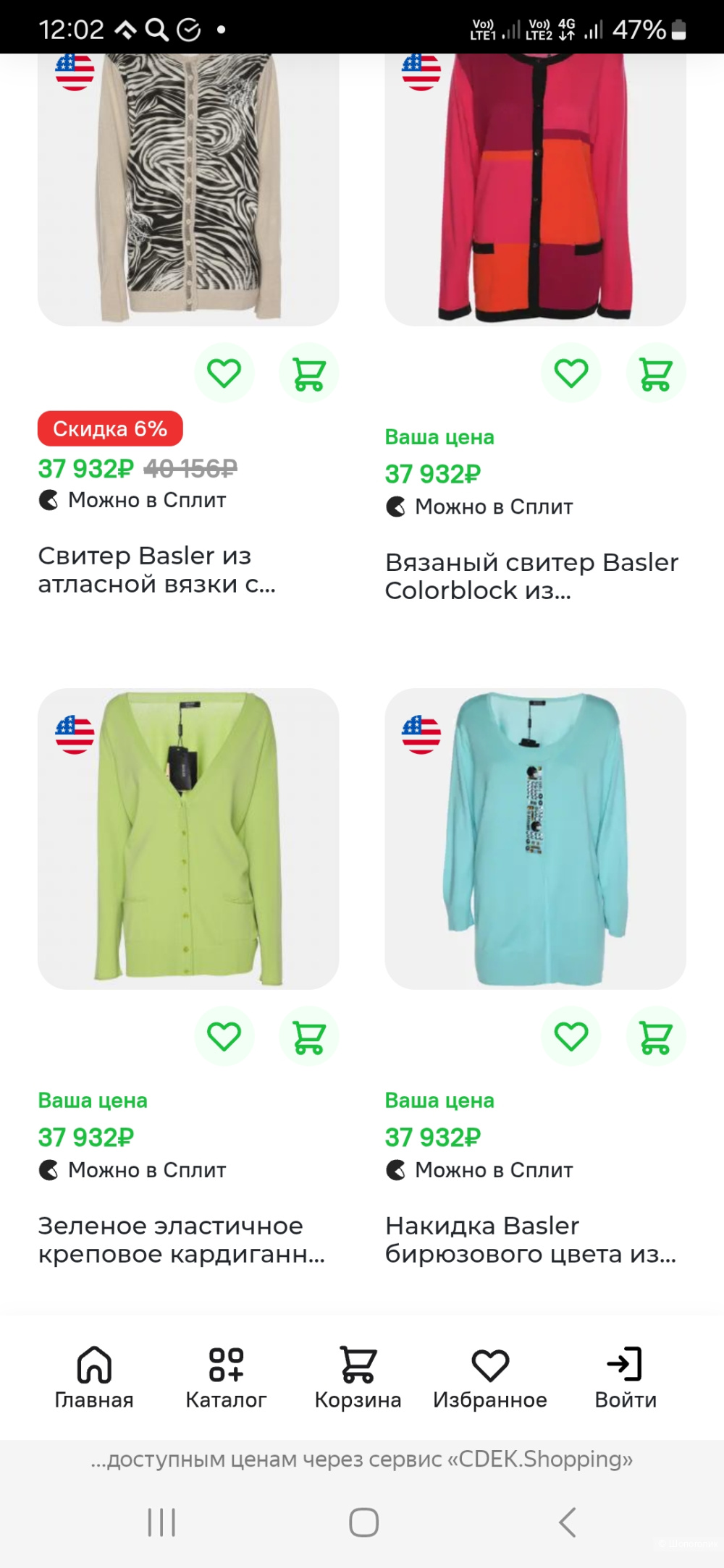
Task: Add turquoise Basler cape to cart
Action: (656, 1037)
